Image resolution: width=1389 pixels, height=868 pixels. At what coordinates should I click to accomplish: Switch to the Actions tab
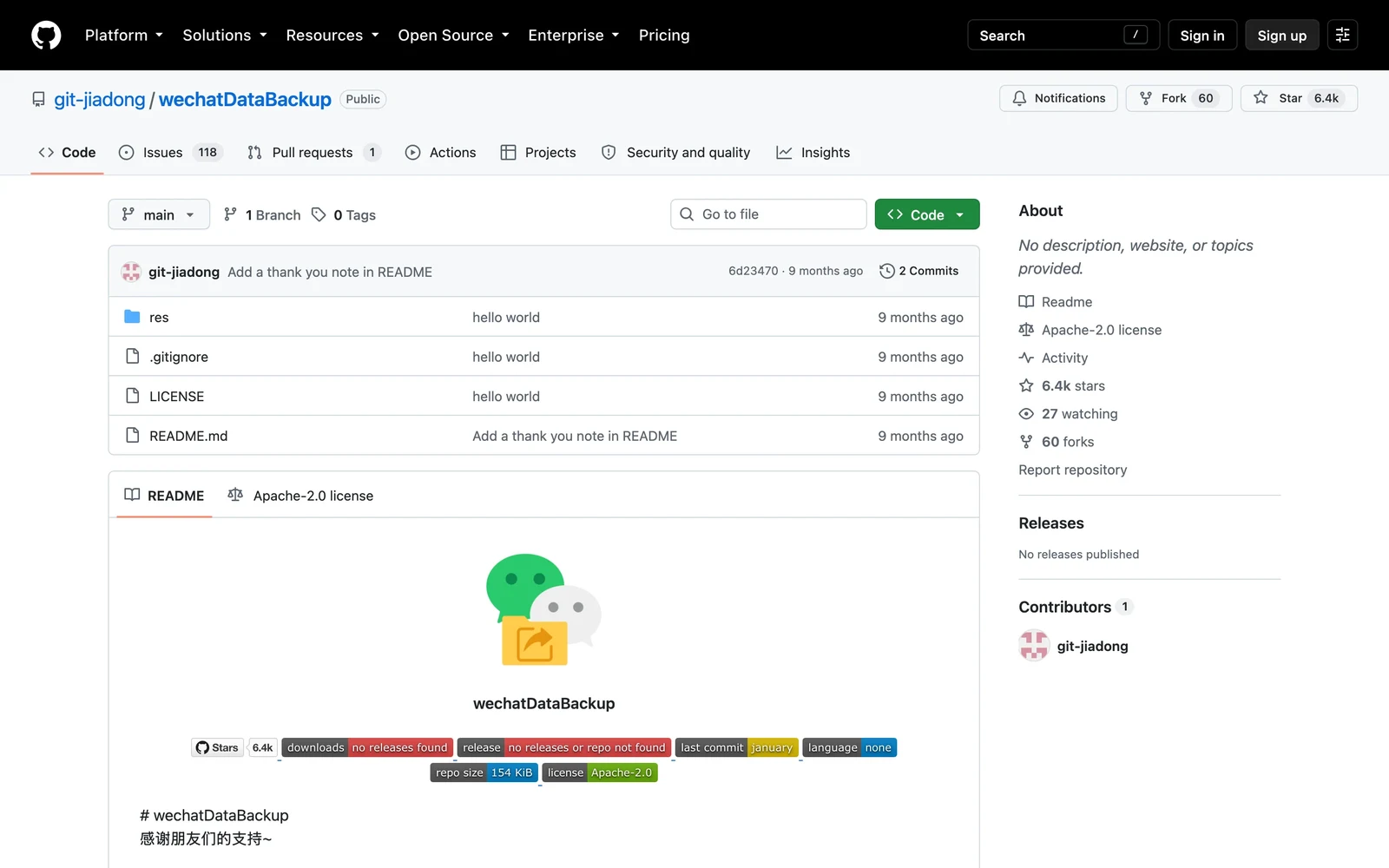(x=441, y=153)
